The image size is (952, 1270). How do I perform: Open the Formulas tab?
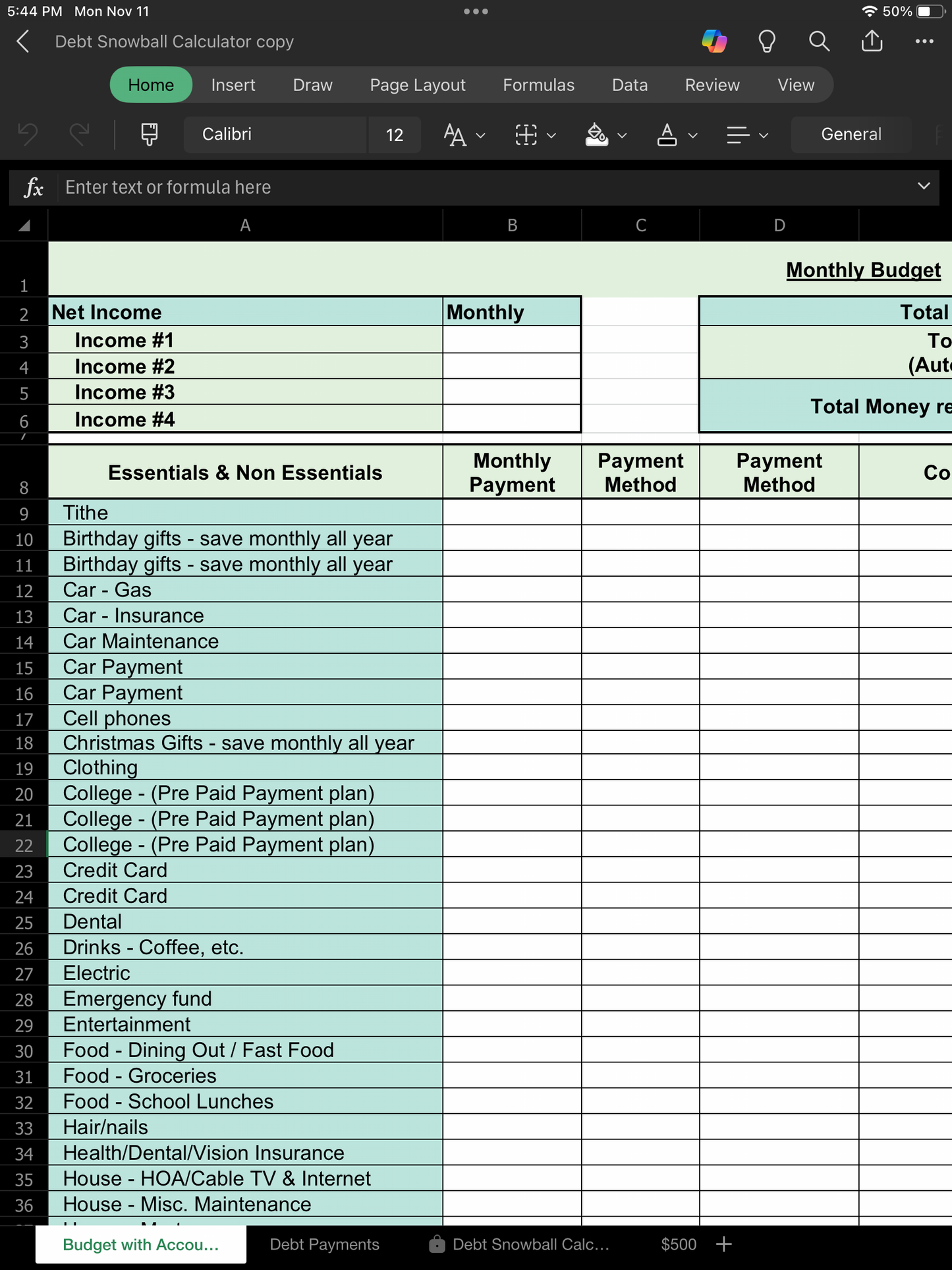pyautogui.click(x=538, y=85)
